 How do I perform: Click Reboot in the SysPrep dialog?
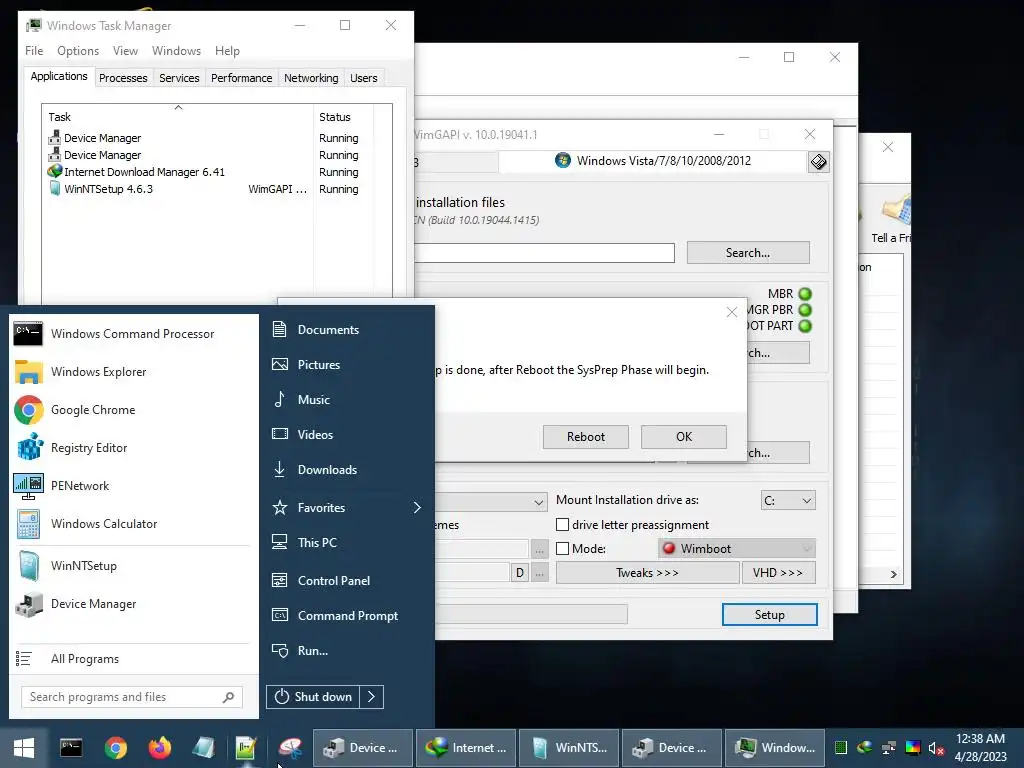[586, 437]
